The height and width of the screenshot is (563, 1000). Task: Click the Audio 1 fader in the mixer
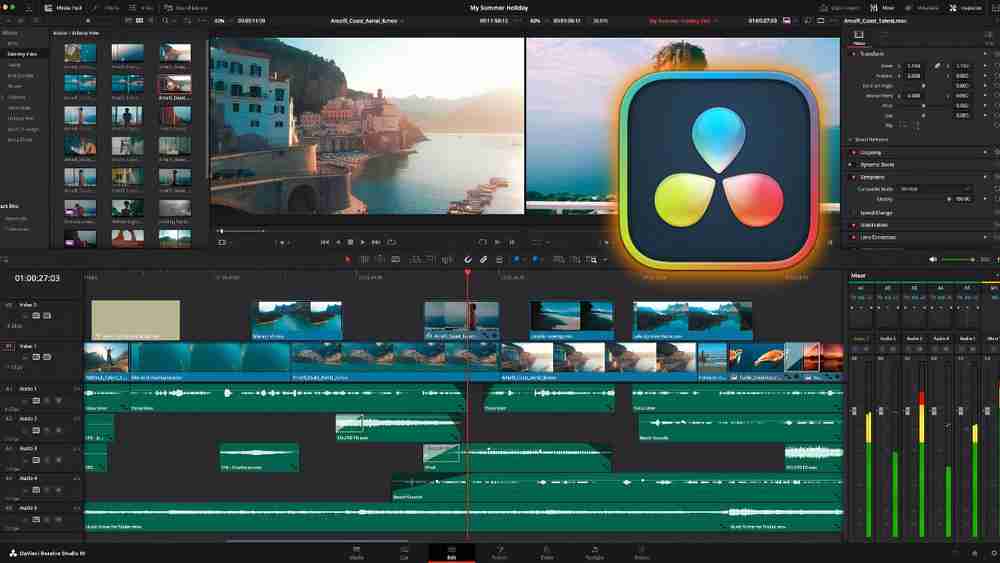tap(854, 411)
